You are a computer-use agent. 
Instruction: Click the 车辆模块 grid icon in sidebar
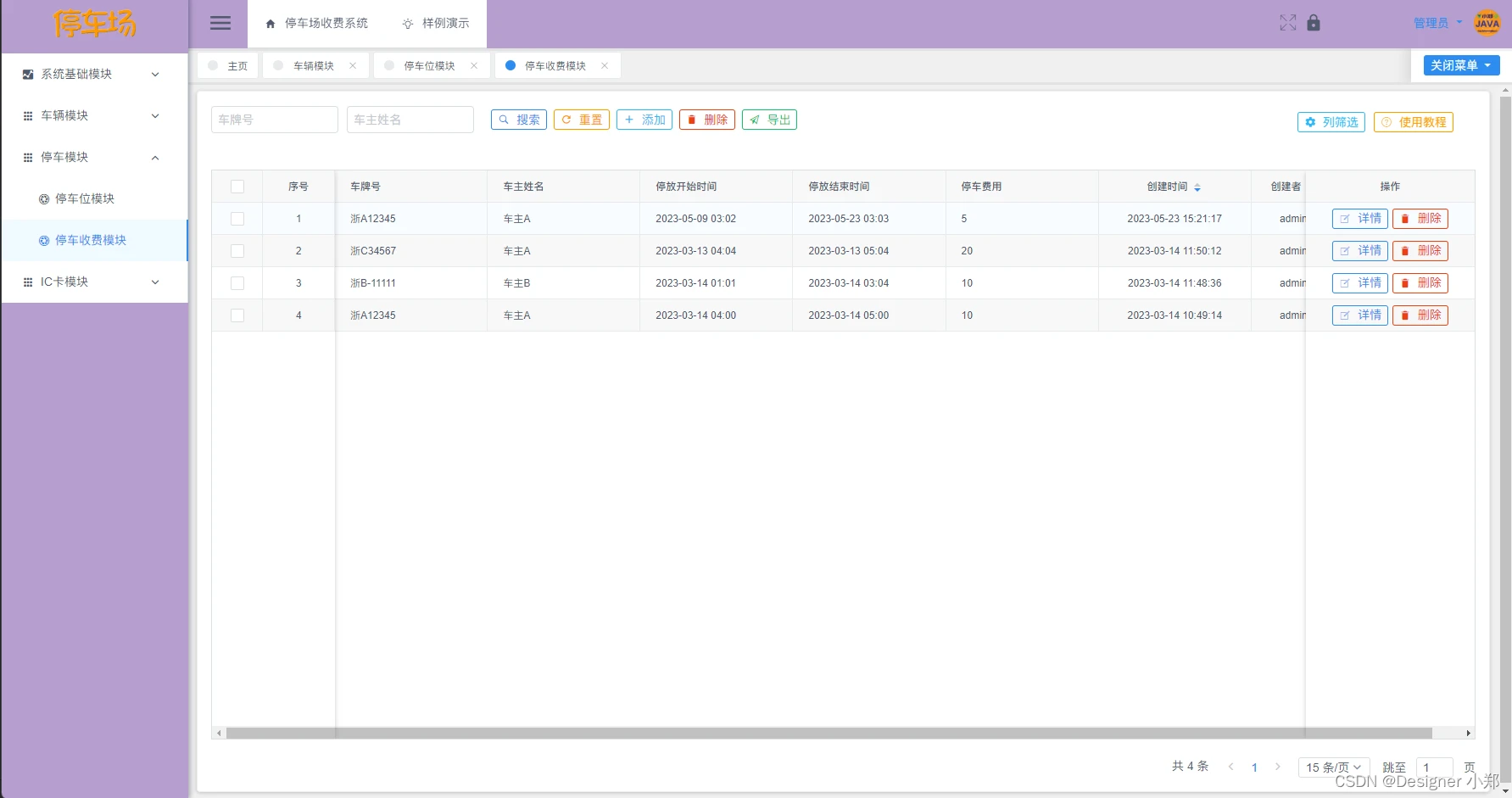click(28, 116)
